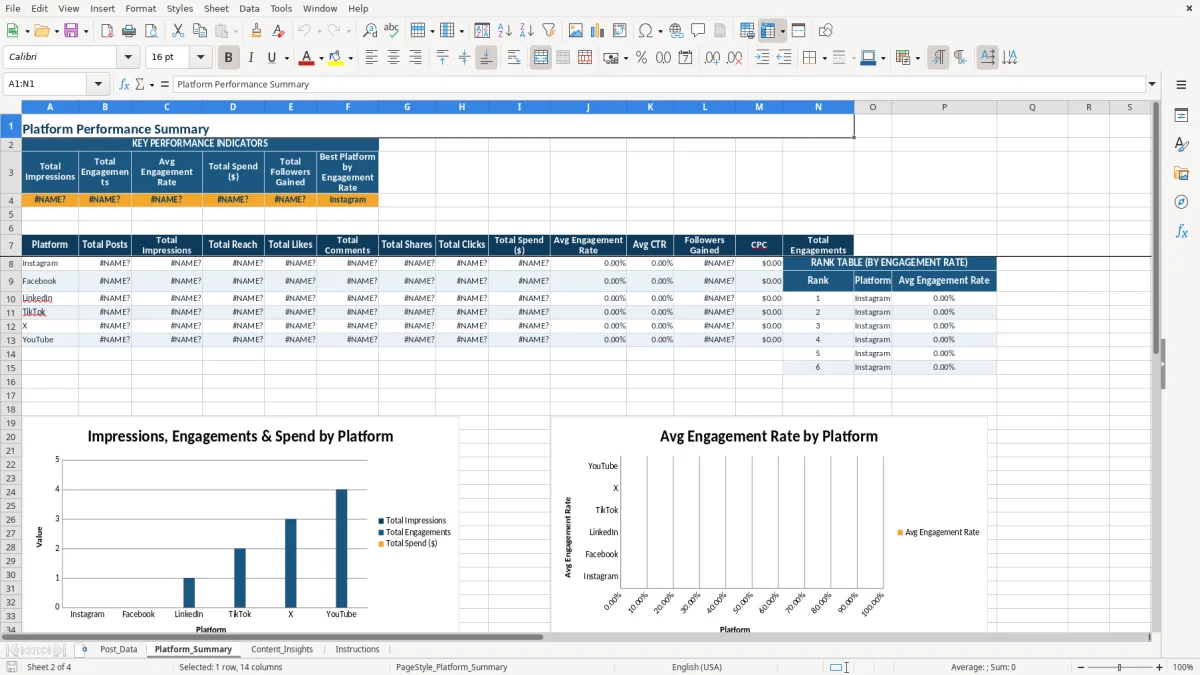Open the Styles menu
1200x675 pixels.
pos(180,8)
